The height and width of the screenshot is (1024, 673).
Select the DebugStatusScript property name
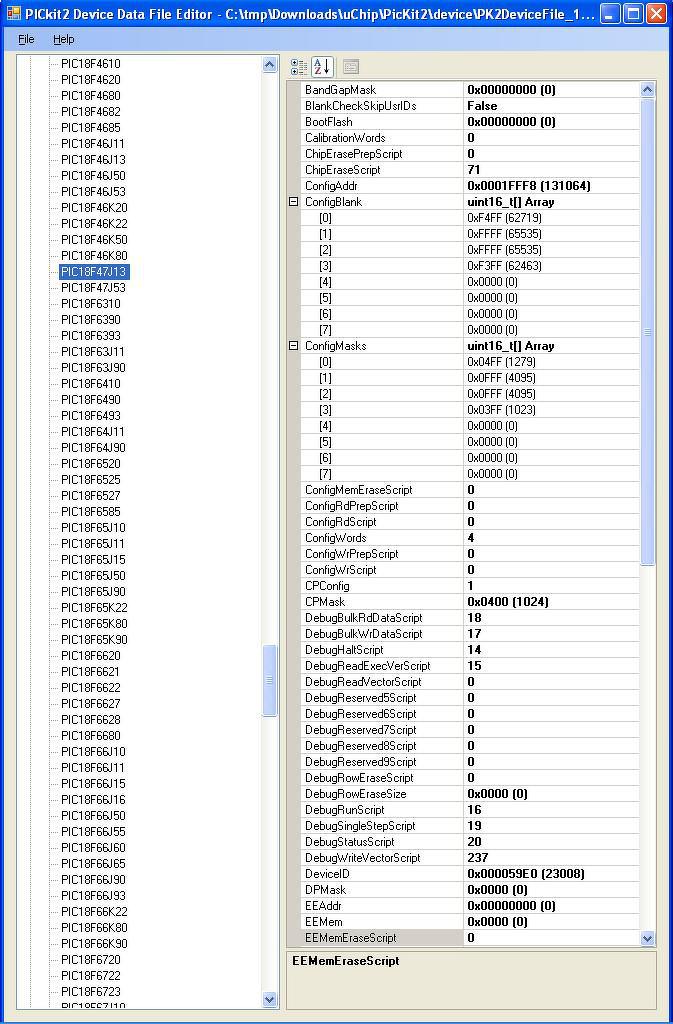coord(349,842)
